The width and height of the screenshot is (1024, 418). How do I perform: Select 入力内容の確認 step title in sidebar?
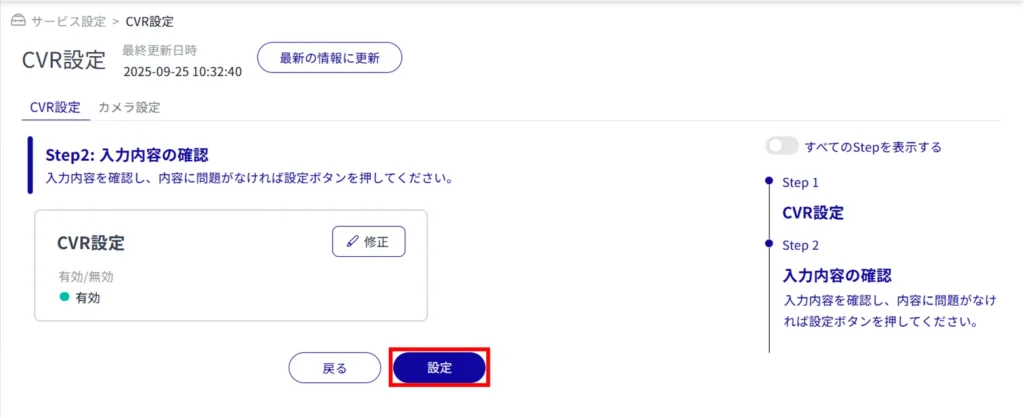coord(836,275)
